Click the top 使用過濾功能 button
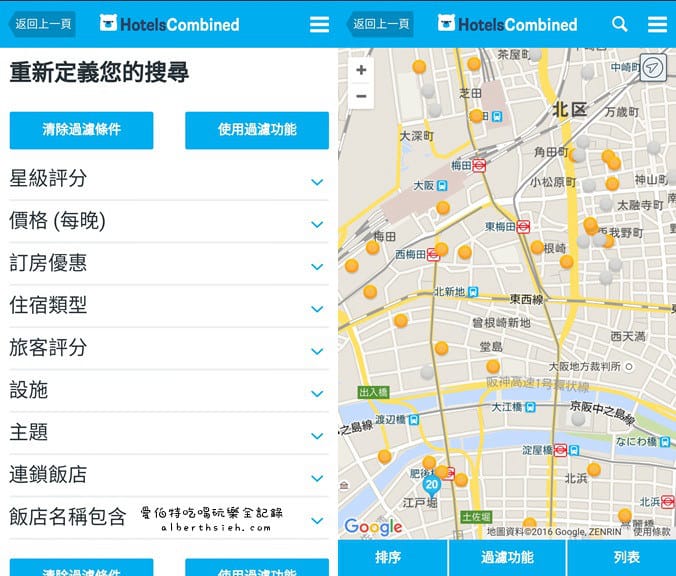The image size is (676, 576). [x=257, y=130]
